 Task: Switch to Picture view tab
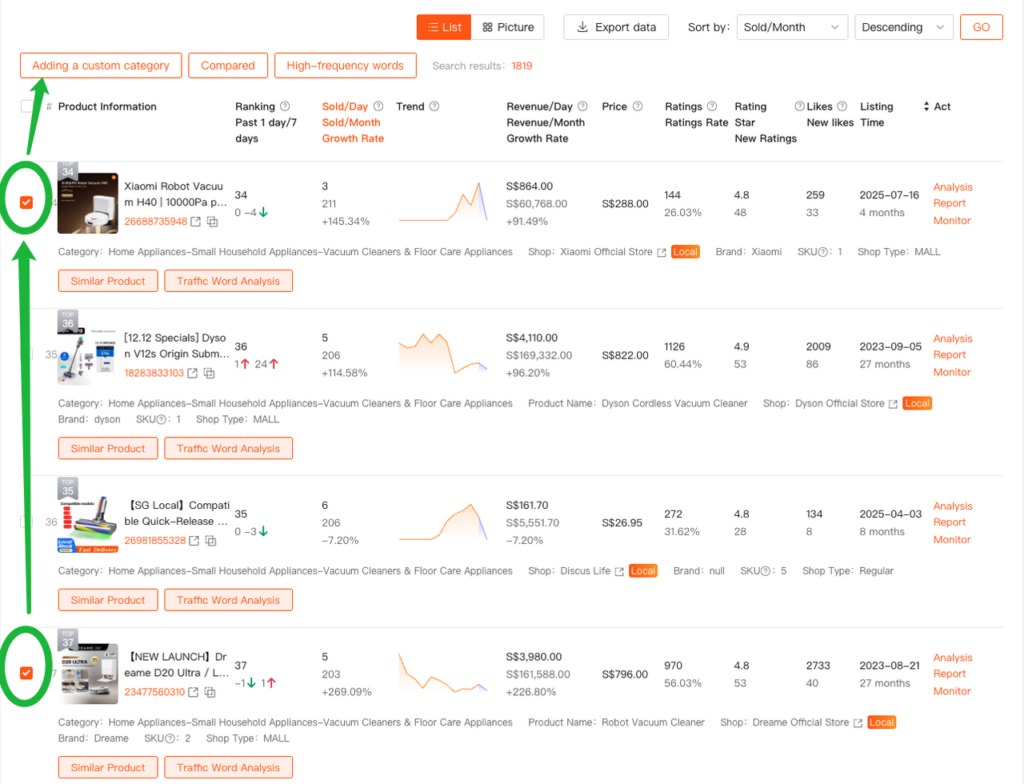508,27
